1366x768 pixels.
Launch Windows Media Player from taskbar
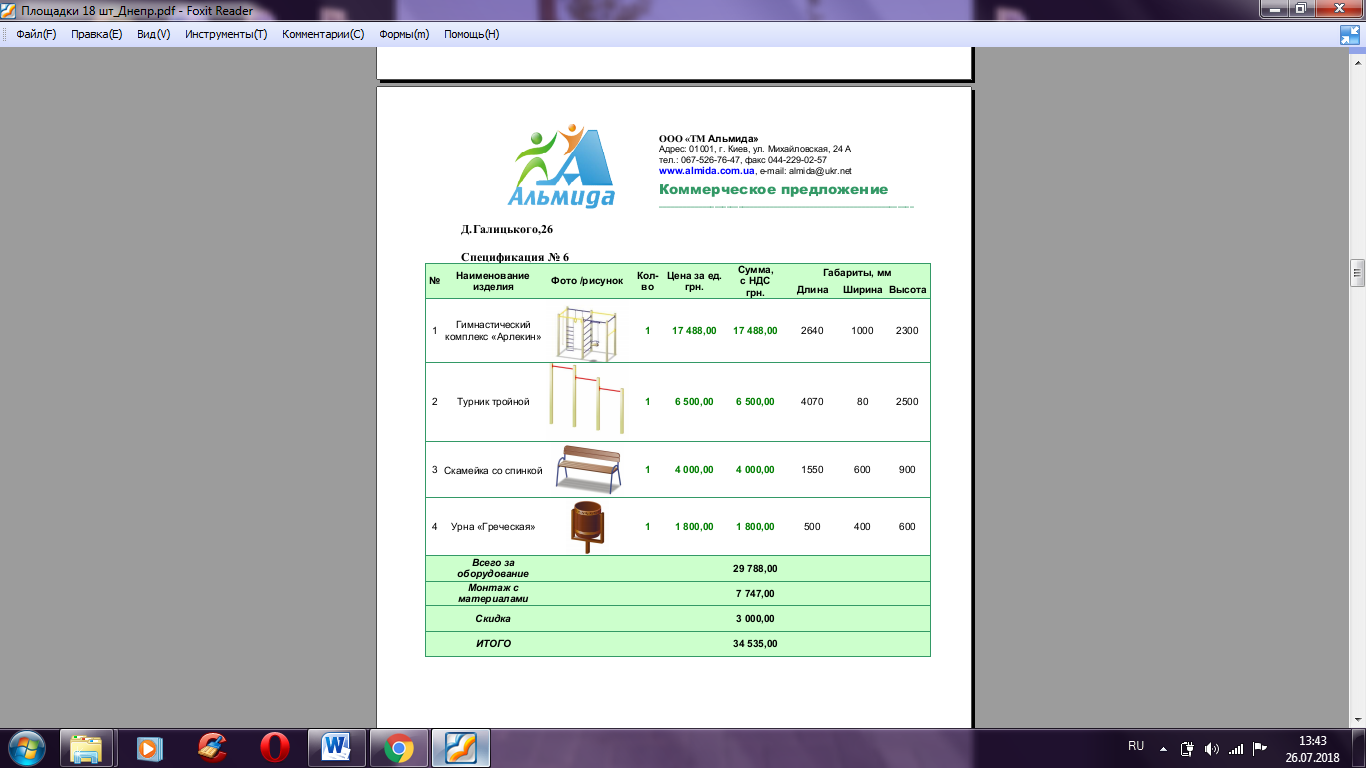149,747
